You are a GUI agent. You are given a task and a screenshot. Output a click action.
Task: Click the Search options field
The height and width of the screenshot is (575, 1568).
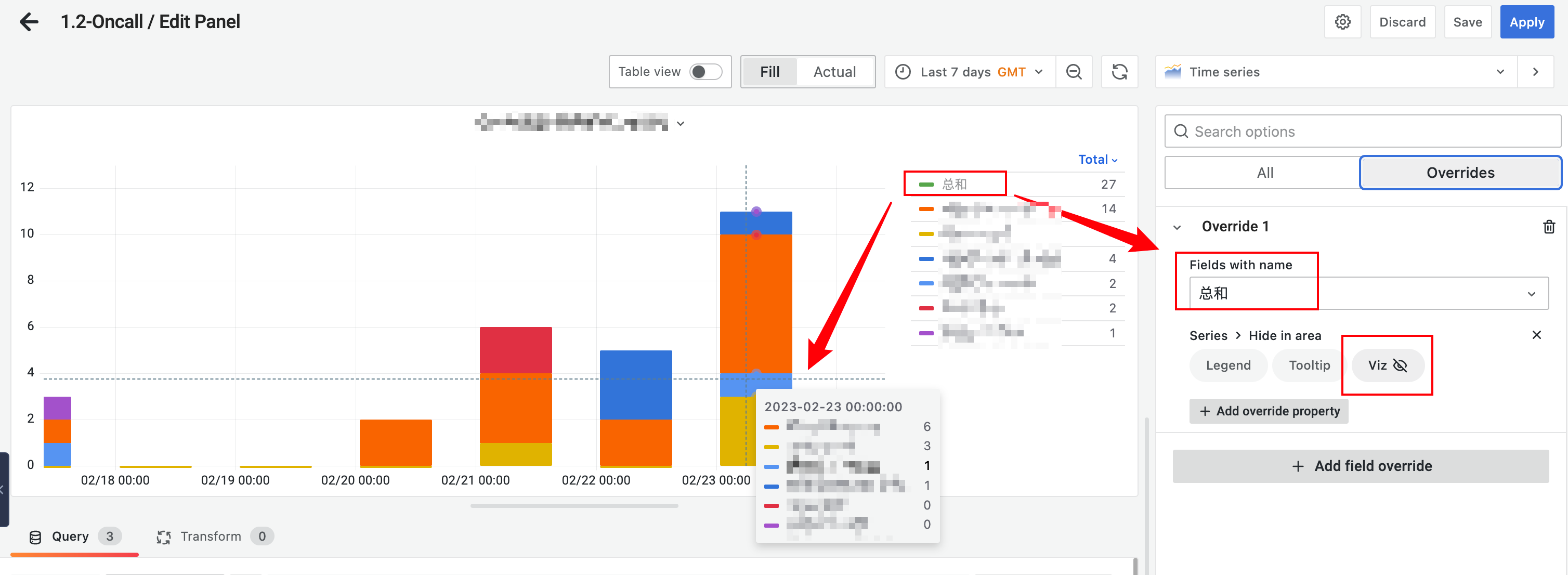1362,131
